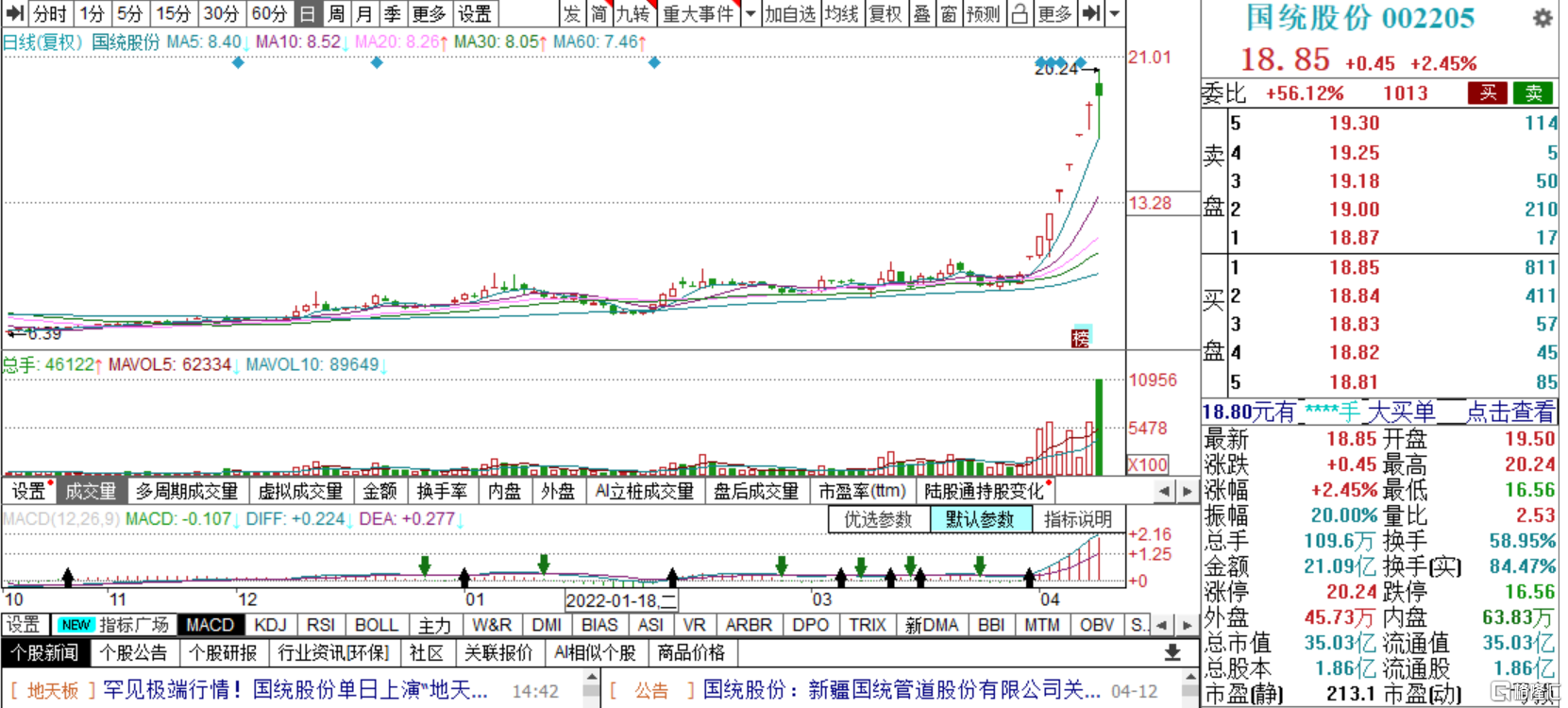Open the 个股公告 news tab
Image resolution: width=1568 pixels, height=708 pixels.
click(133, 653)
